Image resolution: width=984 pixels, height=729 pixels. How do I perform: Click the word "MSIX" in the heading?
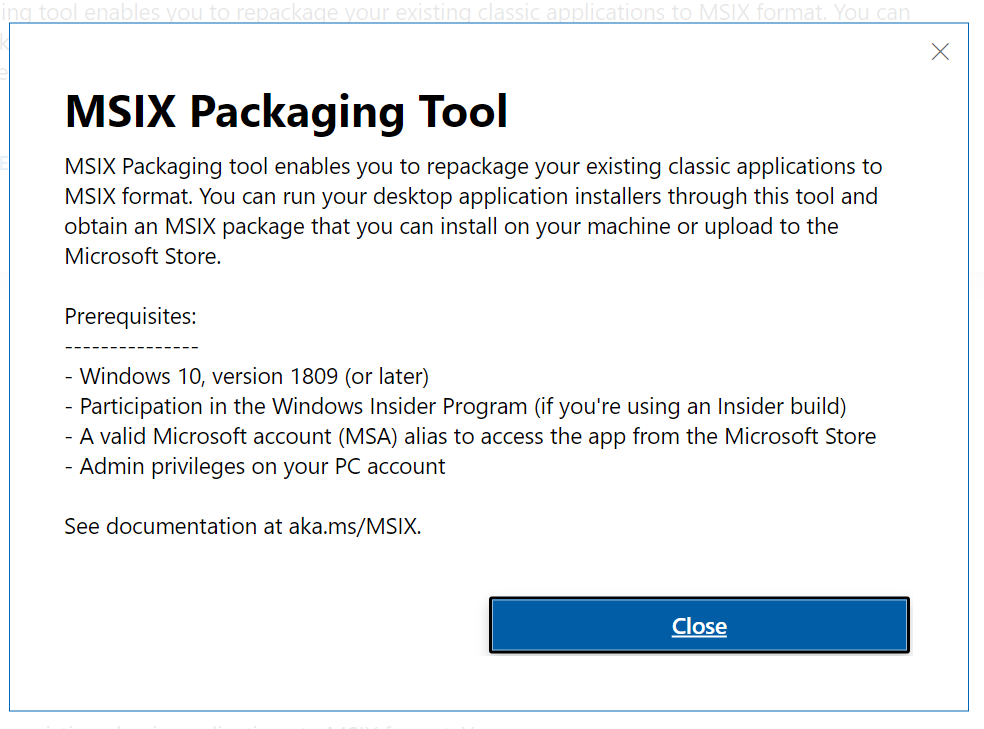coord(120,112)
